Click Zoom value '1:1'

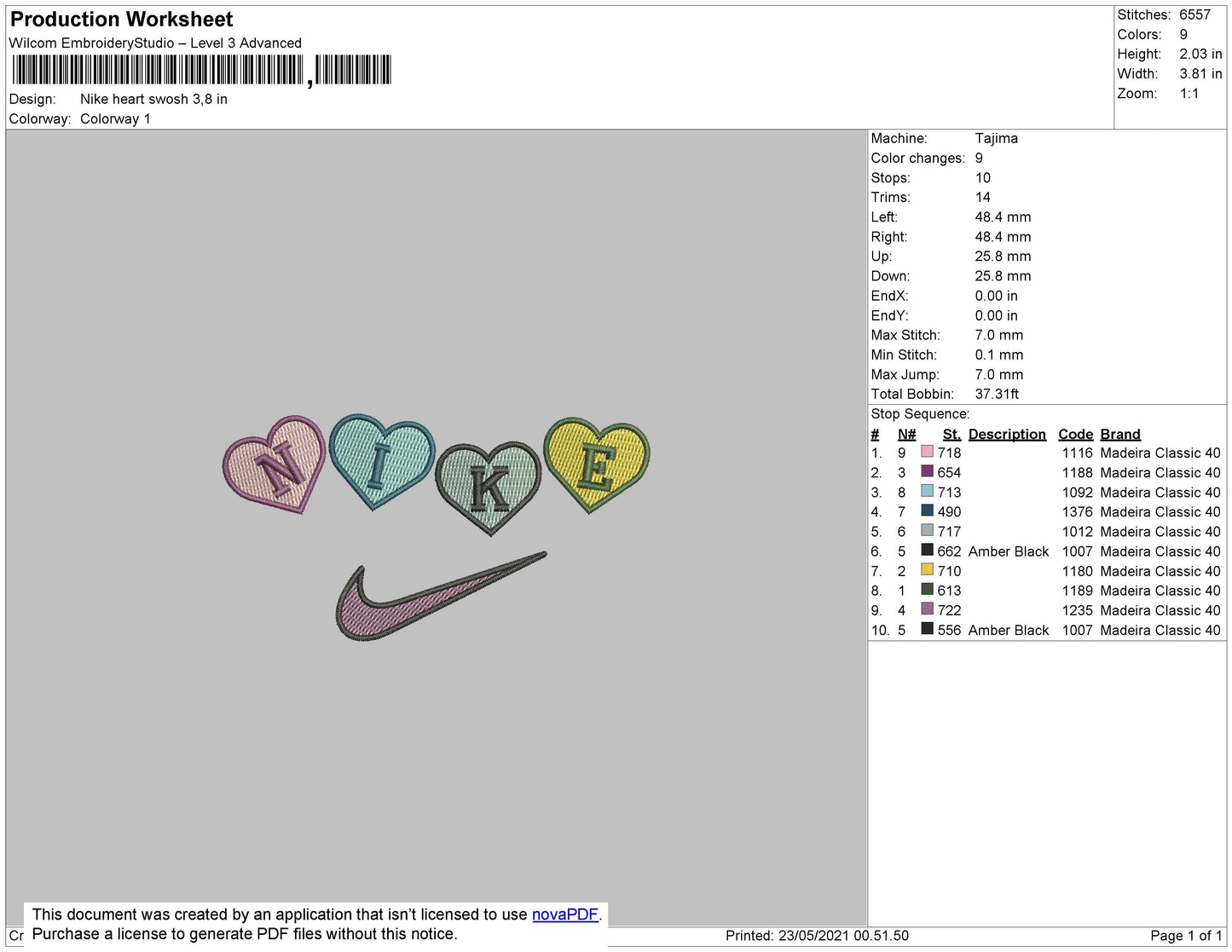(1189, 94)
